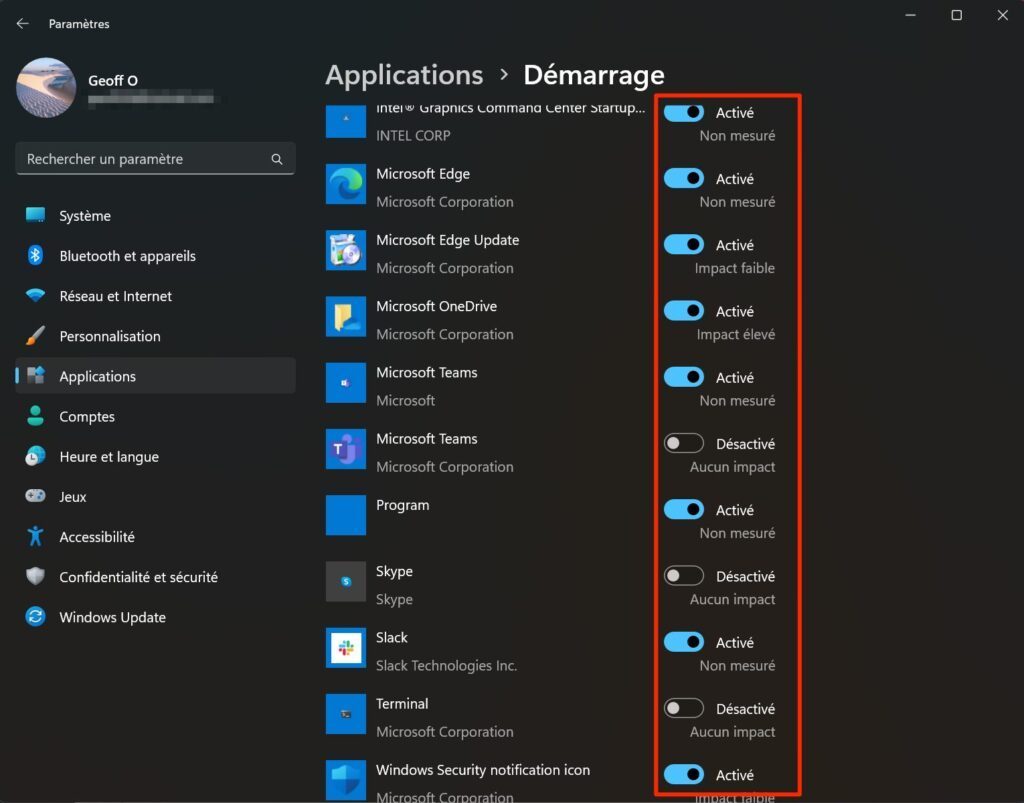The image size is (1024, 803).
Task: Click the Teams icon with publisher Microsoft
Action: click(x=345, y=383)
